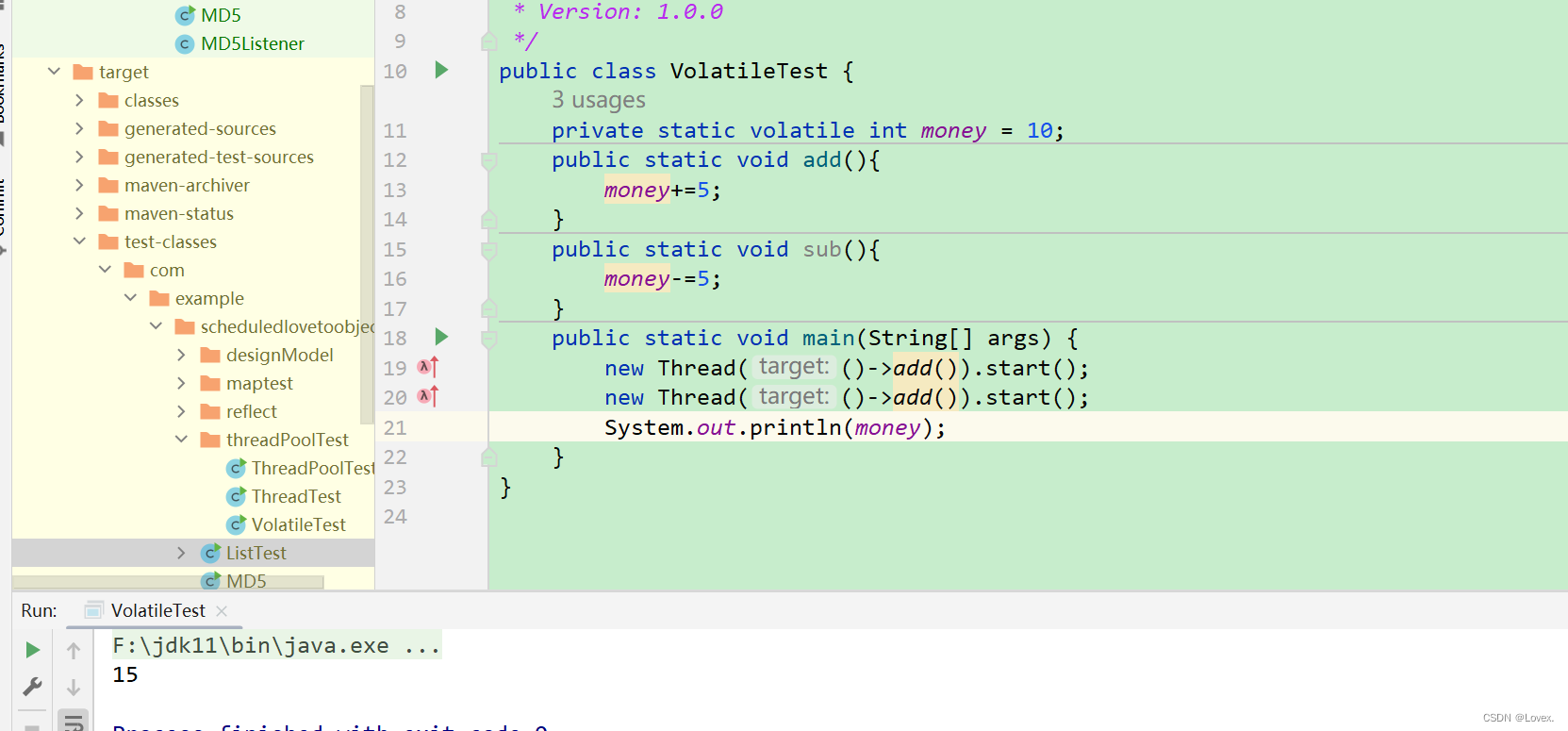The height and width of the screenshot is (731, 1568).
Task: Click the project tree horizontal scrollbar
Action: 168,582
